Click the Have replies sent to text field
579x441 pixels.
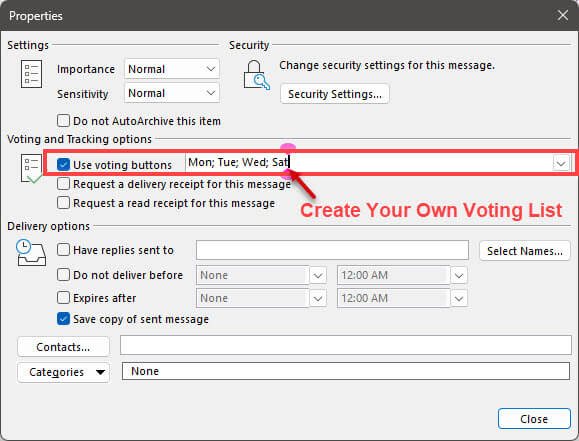(332, 250)
